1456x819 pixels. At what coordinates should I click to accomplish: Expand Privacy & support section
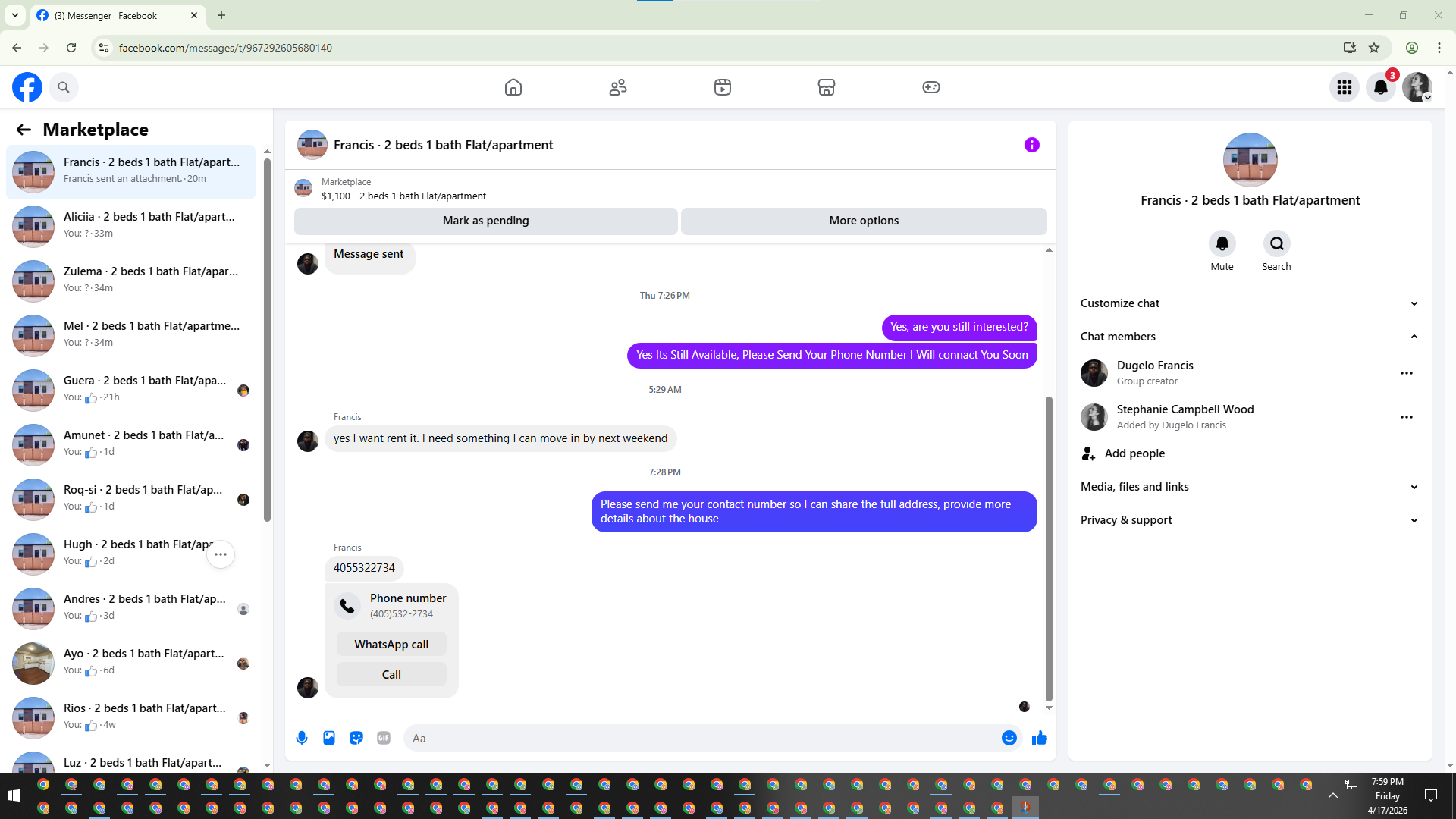point(1414,520)
